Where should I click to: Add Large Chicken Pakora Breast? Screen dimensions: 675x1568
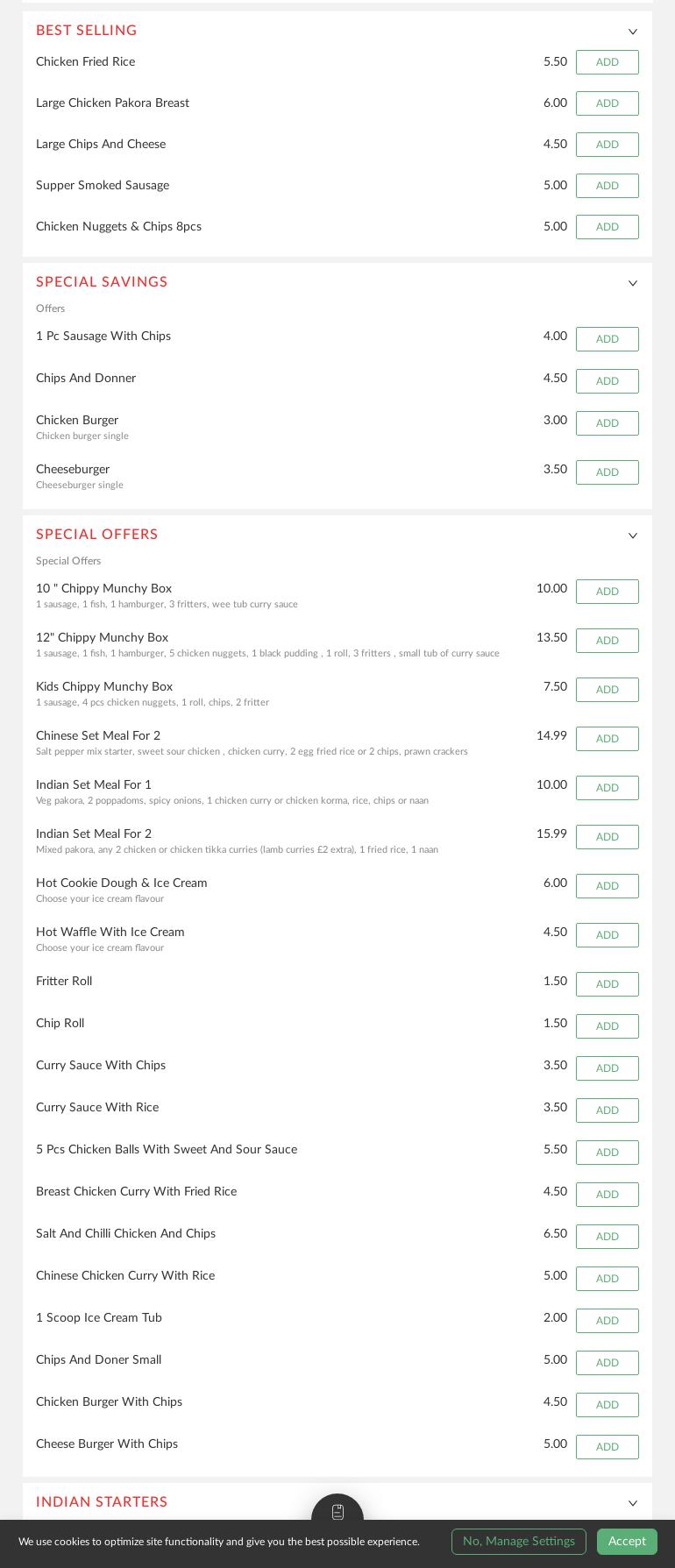click(607, 103)
